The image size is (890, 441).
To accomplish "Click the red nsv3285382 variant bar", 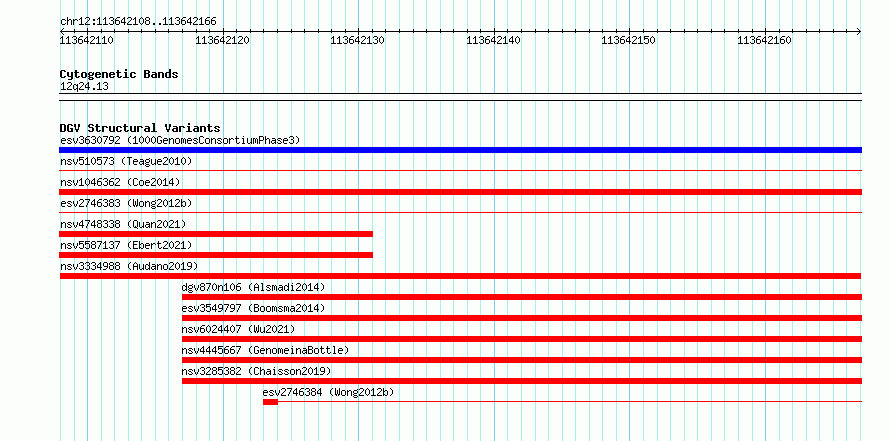I will click(x=522, y=381).
